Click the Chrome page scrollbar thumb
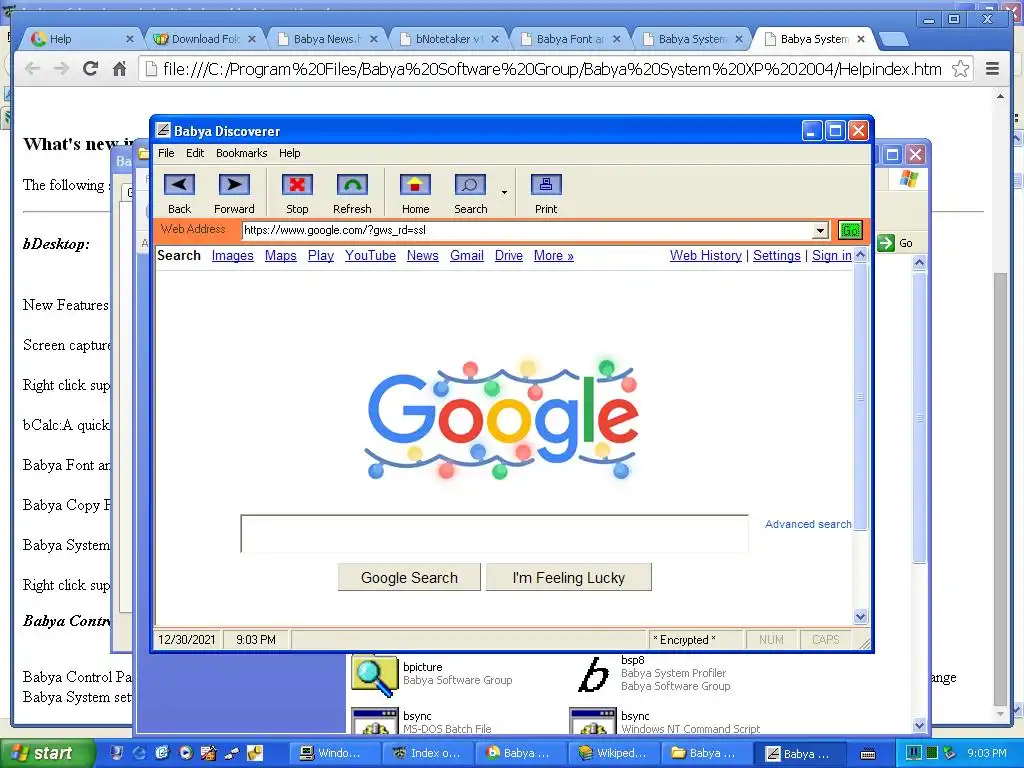This screenshot has width=1024, height=768. (x=1000, y=488)
